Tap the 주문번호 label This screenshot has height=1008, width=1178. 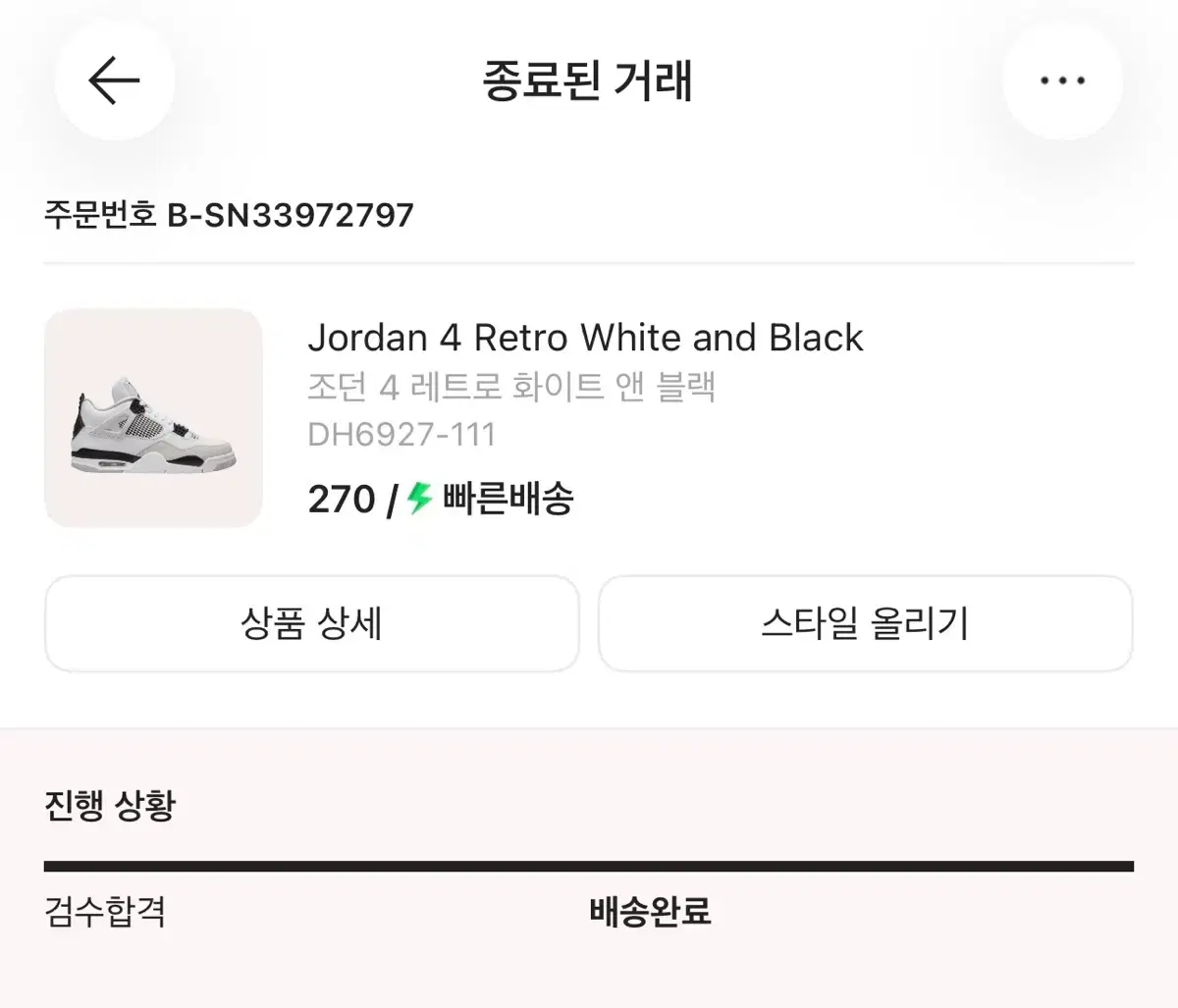coord(100,215)
